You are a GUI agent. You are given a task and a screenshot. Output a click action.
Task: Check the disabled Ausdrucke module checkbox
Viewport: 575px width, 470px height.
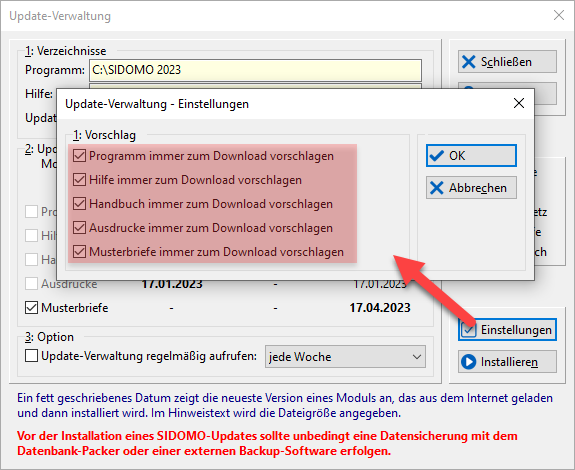click(32, 283)
